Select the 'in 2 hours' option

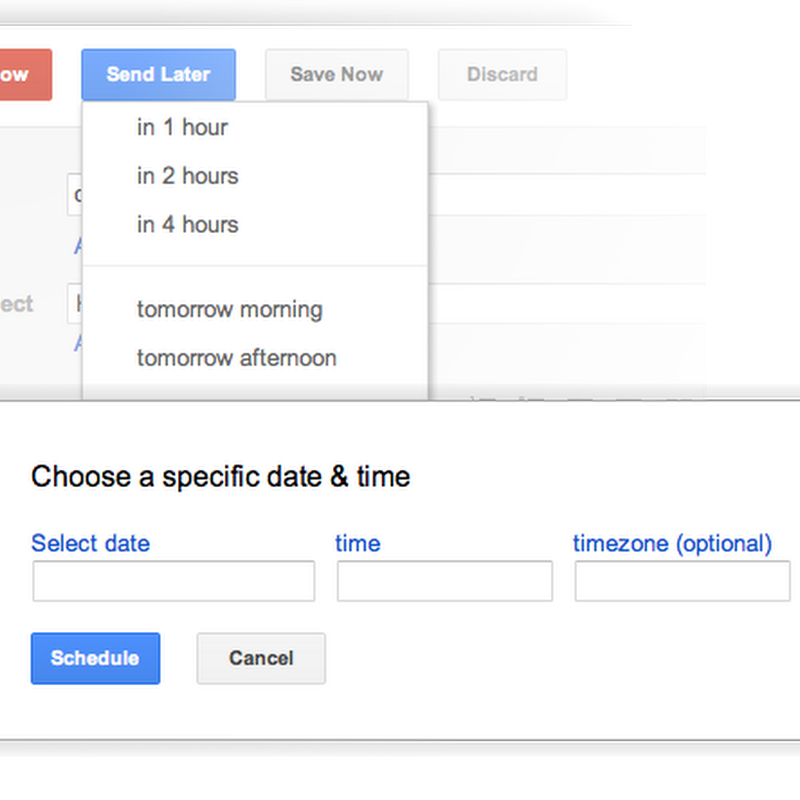click(187, 176)
